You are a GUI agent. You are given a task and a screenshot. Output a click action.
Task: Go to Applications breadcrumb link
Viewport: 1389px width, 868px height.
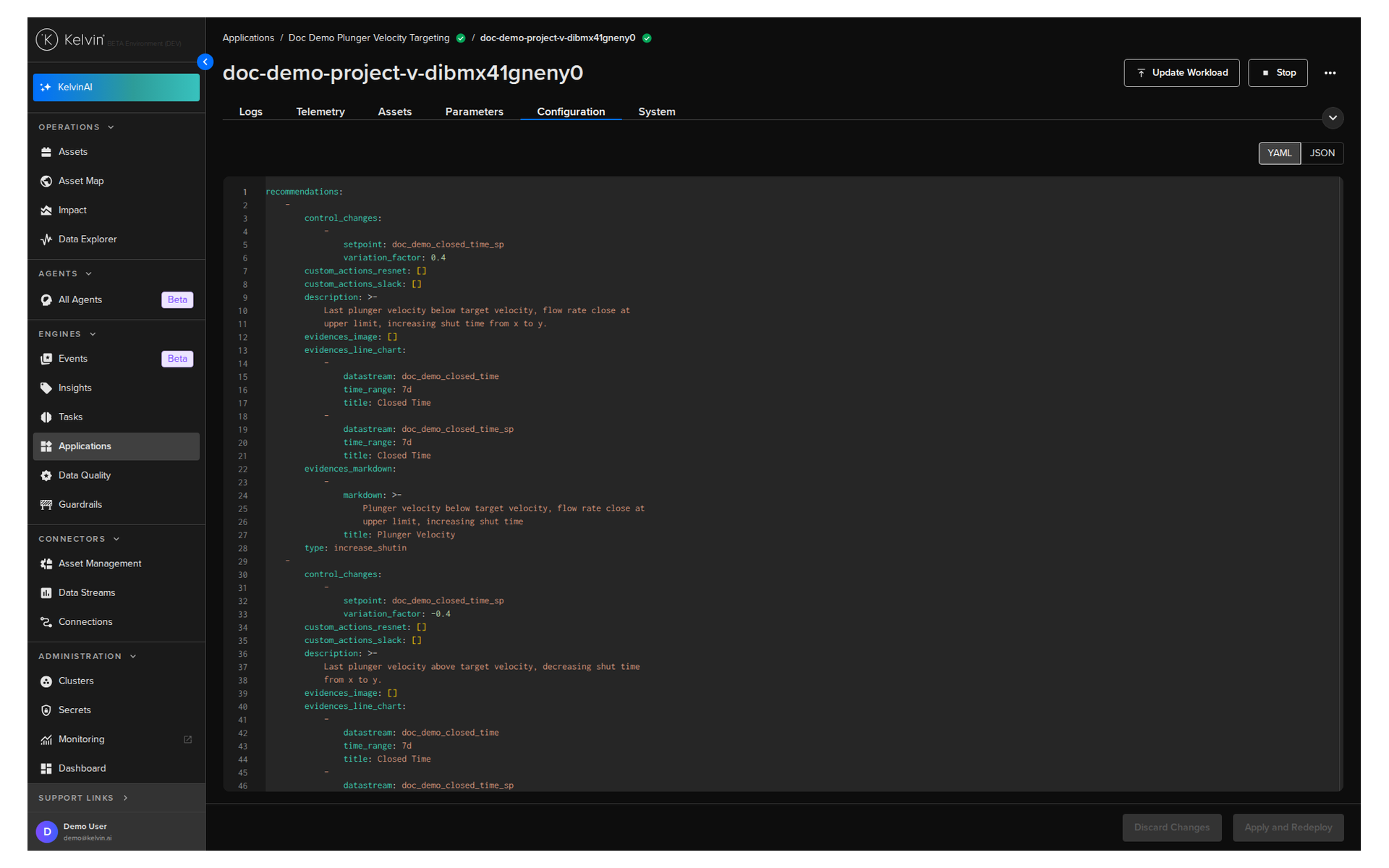coord(248,38)
